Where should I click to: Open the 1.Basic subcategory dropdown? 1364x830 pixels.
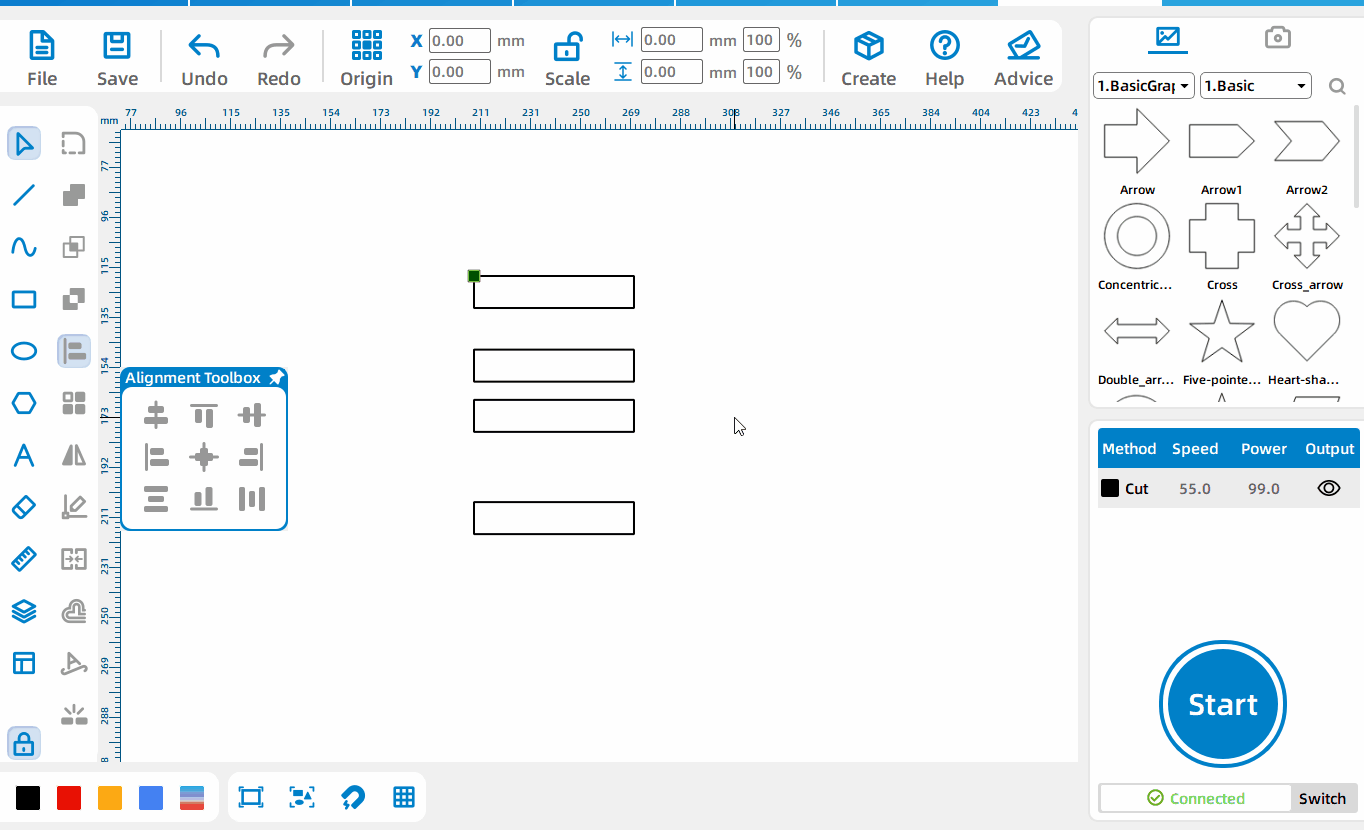(x=1256, y=86)
